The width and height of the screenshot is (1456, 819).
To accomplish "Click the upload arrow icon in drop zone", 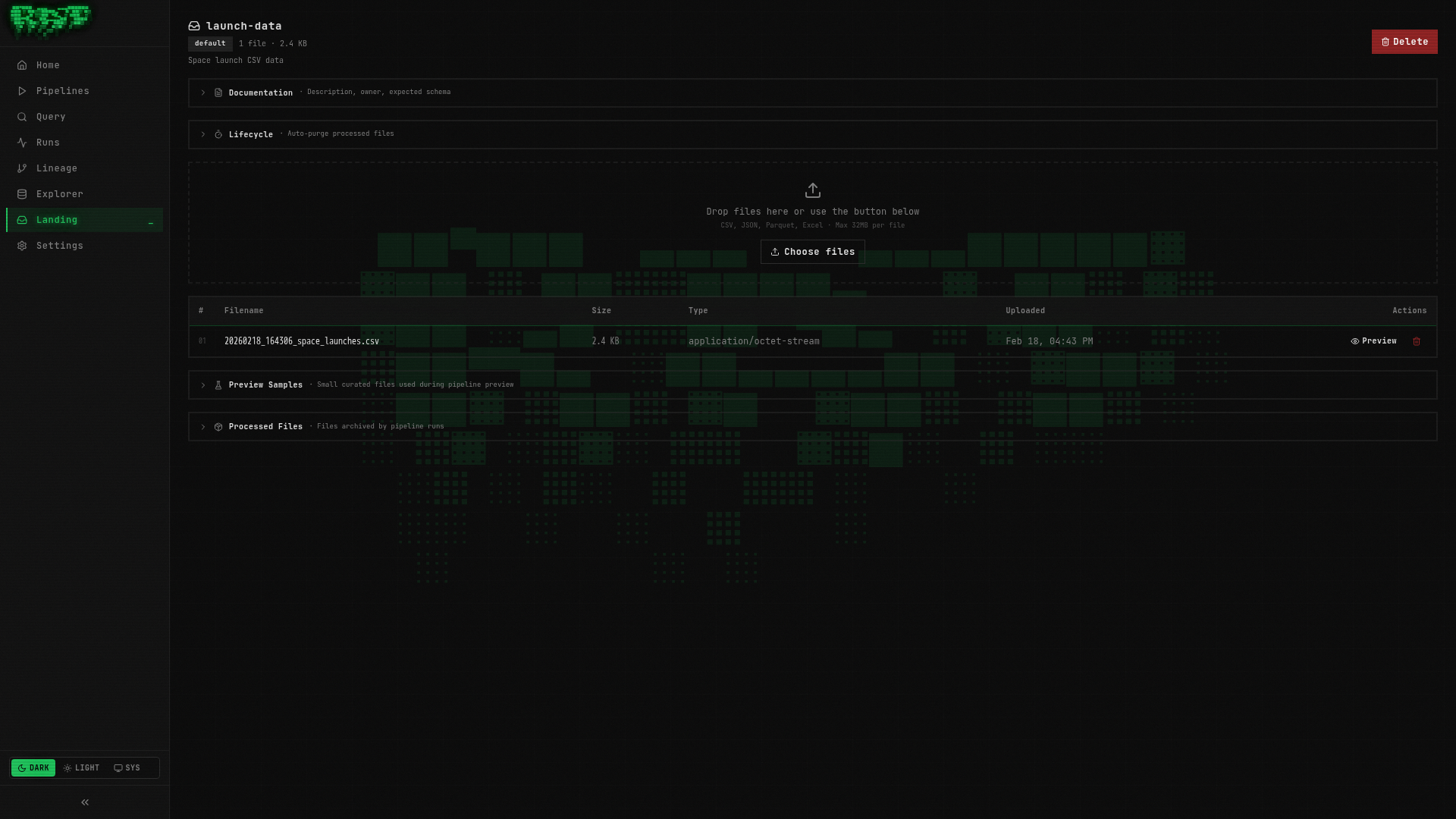I will pos(812,190).
